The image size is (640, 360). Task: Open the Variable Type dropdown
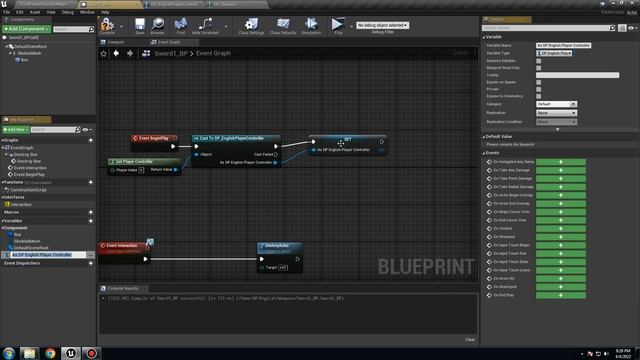point(554,53)
